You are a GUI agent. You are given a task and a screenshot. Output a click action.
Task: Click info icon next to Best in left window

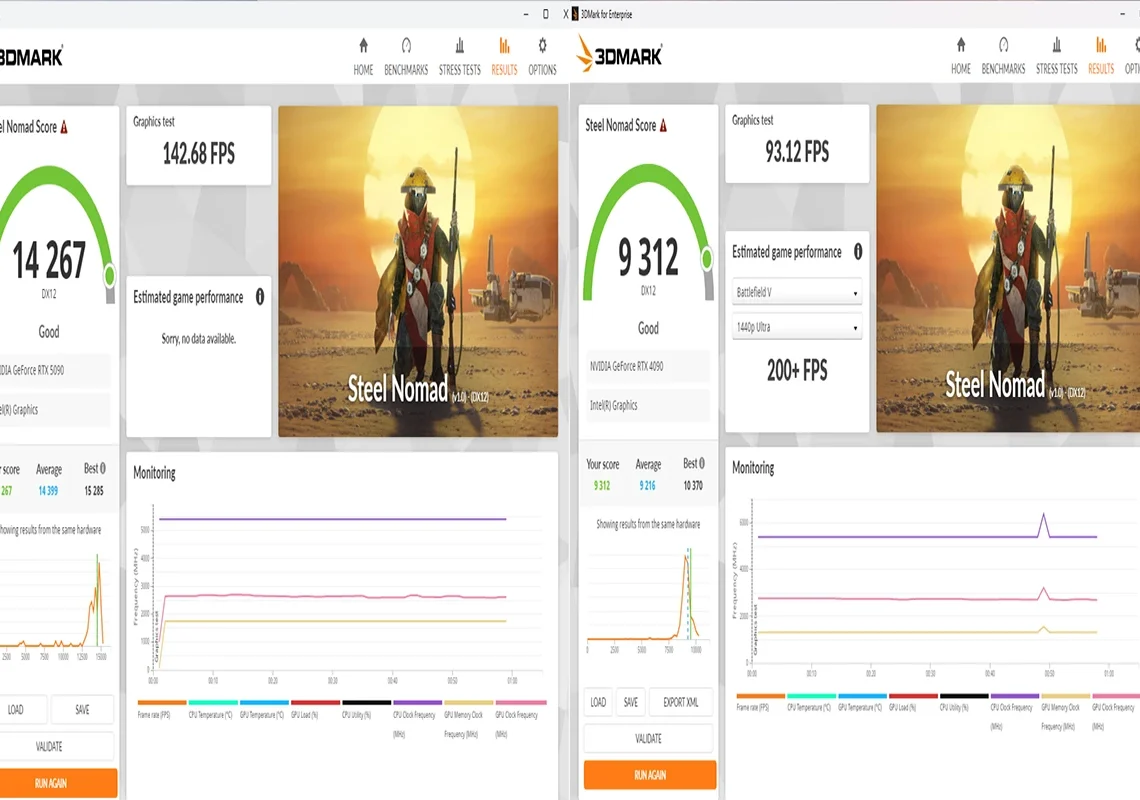[103, 468]
